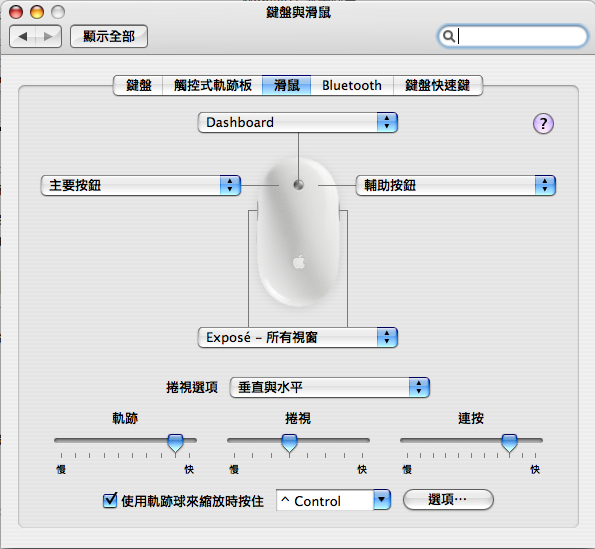This screenshot has width=595, height=549.
Task: Open the ^ Control modifier key combo box
Action: coord(334,500)
